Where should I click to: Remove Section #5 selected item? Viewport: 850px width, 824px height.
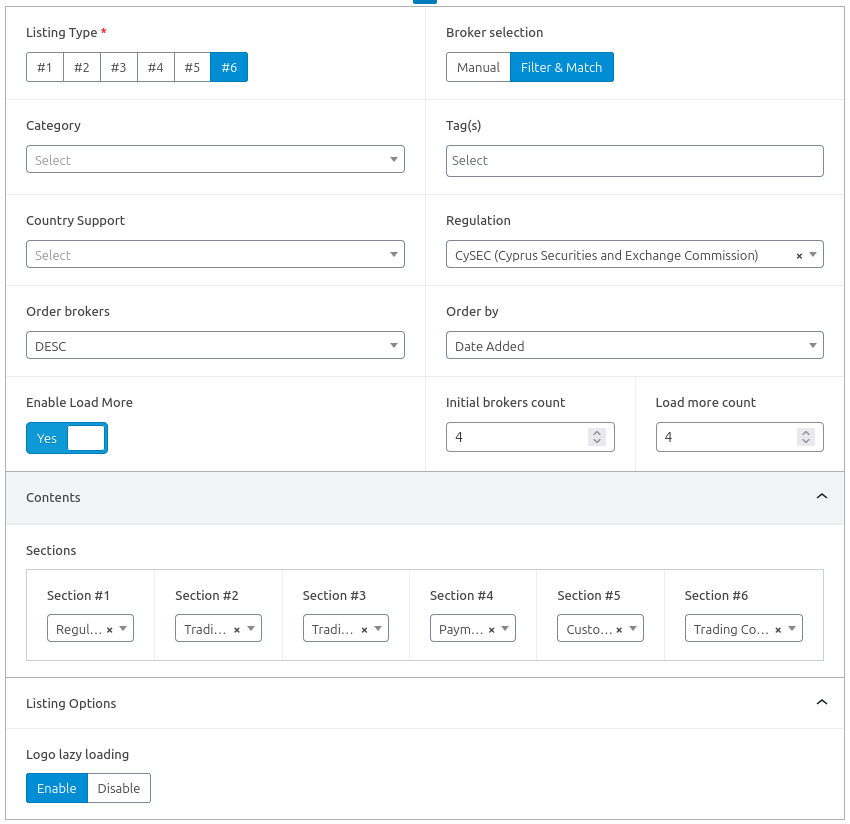619,630
